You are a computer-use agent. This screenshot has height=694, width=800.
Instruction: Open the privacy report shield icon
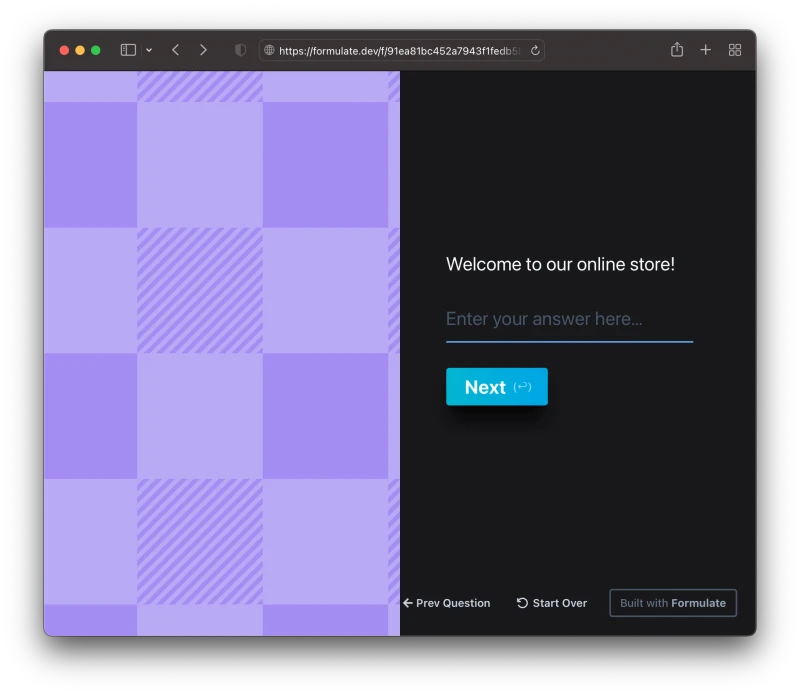(x=240, y=50)
